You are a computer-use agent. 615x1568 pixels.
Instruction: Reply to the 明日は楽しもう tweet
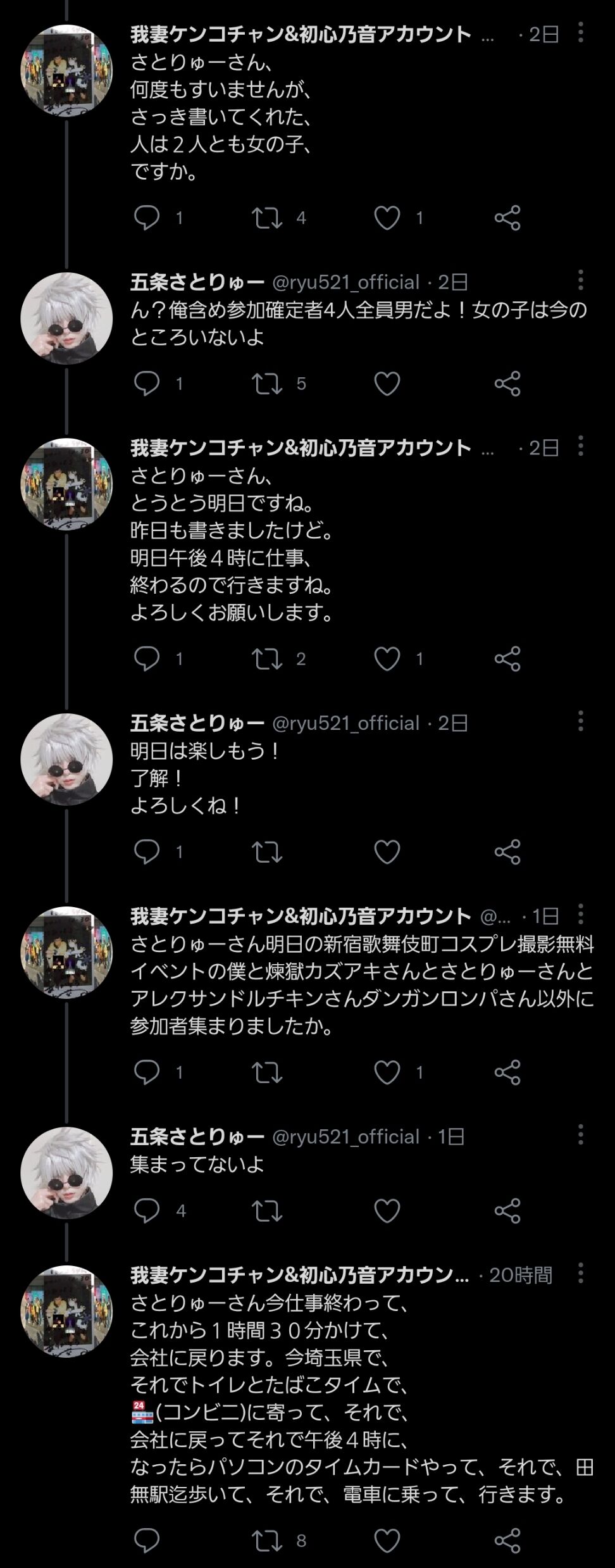tap(147, 852)
